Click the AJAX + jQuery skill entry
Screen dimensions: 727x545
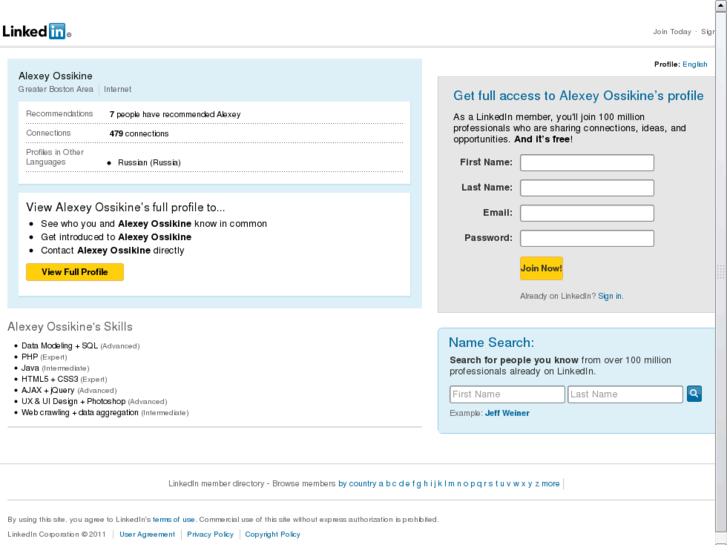(x=69, y=390)
